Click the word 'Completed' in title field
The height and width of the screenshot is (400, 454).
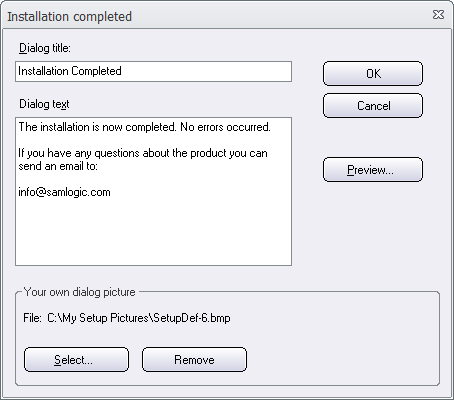tap(96, 71)
